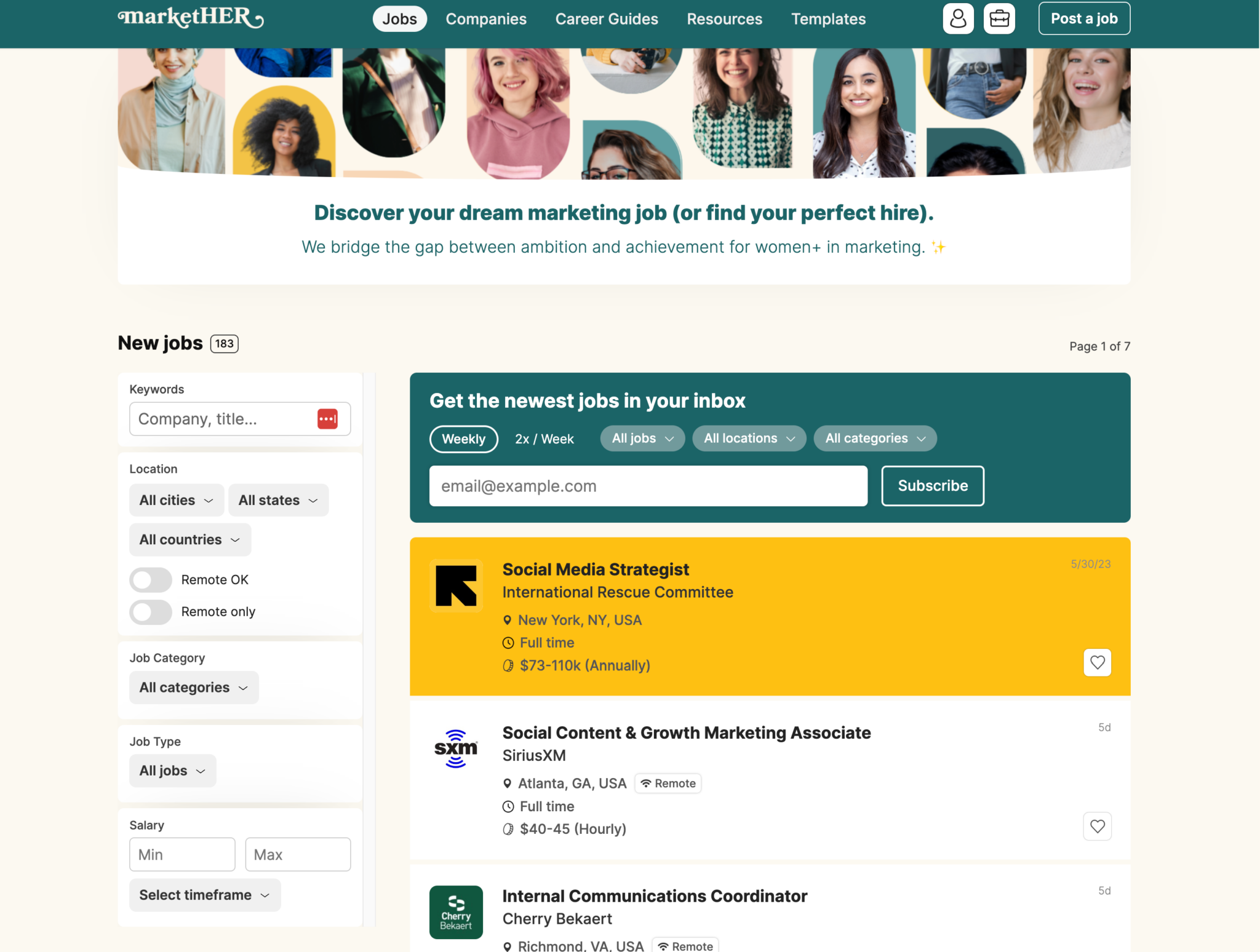Click $73-110k (Annually) salary text
Screen dimensions: 1260x952
pos(585,665)
